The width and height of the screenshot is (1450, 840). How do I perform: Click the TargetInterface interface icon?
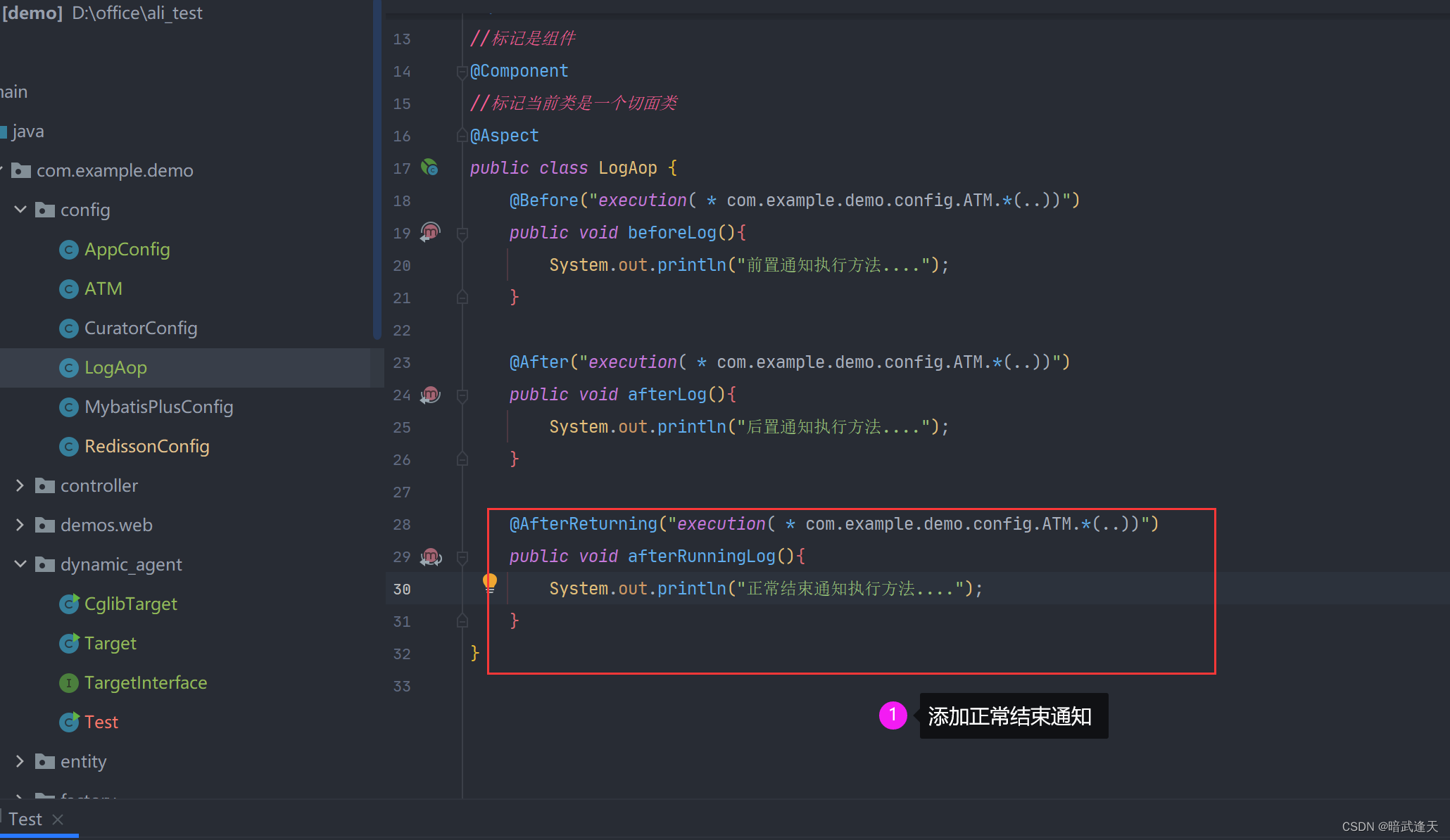click(68, 683)
